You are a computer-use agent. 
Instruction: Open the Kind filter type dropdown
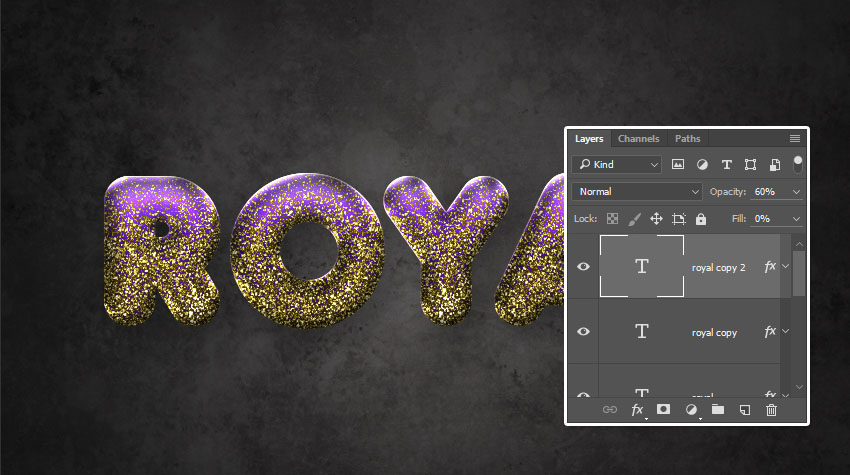[x=617, y=164]
